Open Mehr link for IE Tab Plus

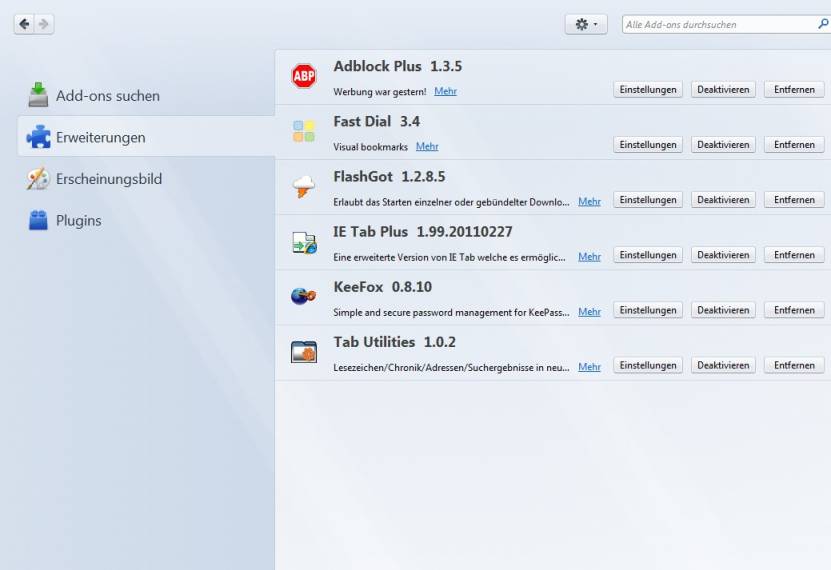[589, 256]
